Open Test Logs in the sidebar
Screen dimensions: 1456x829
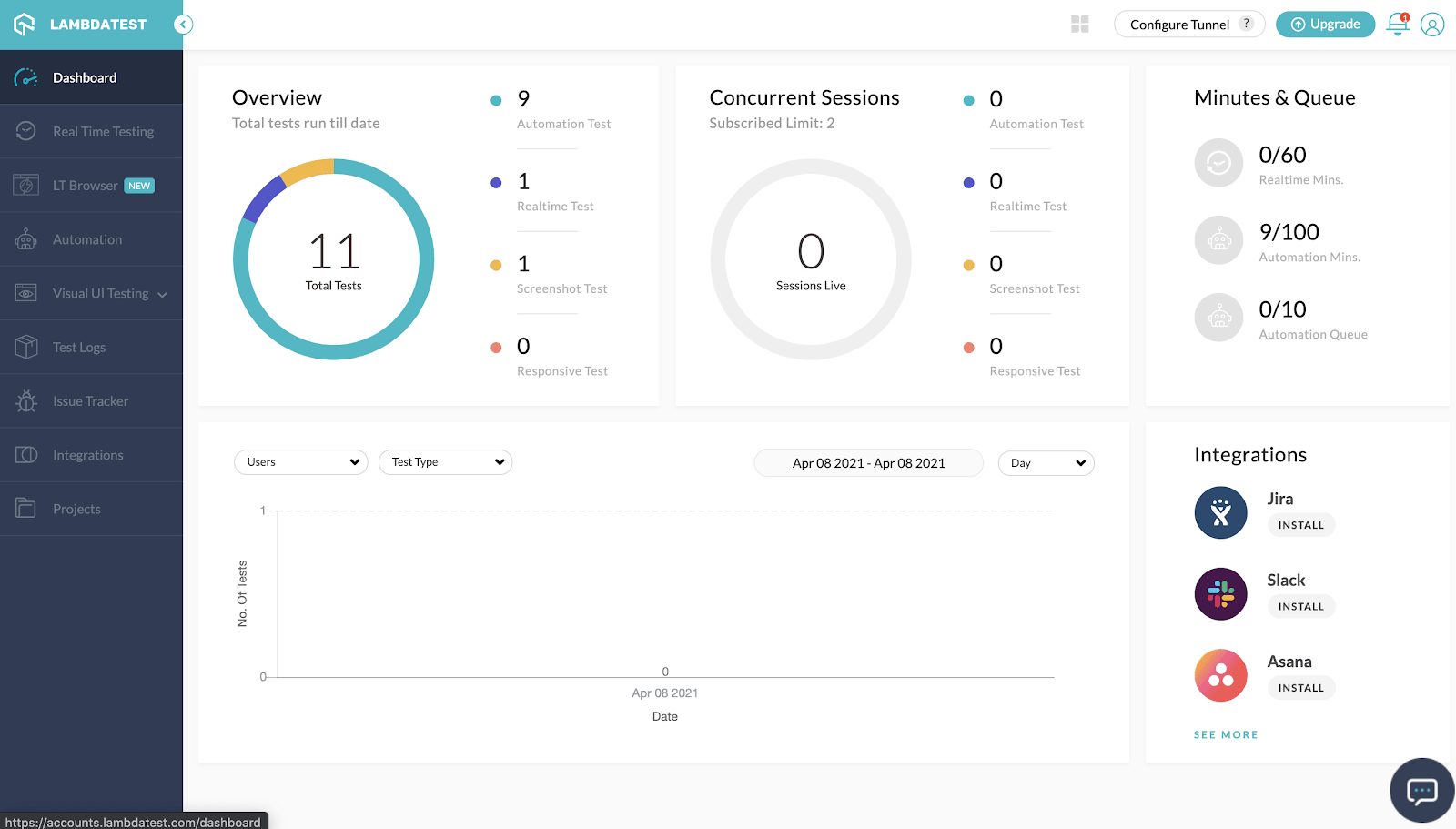pos(79,348)
